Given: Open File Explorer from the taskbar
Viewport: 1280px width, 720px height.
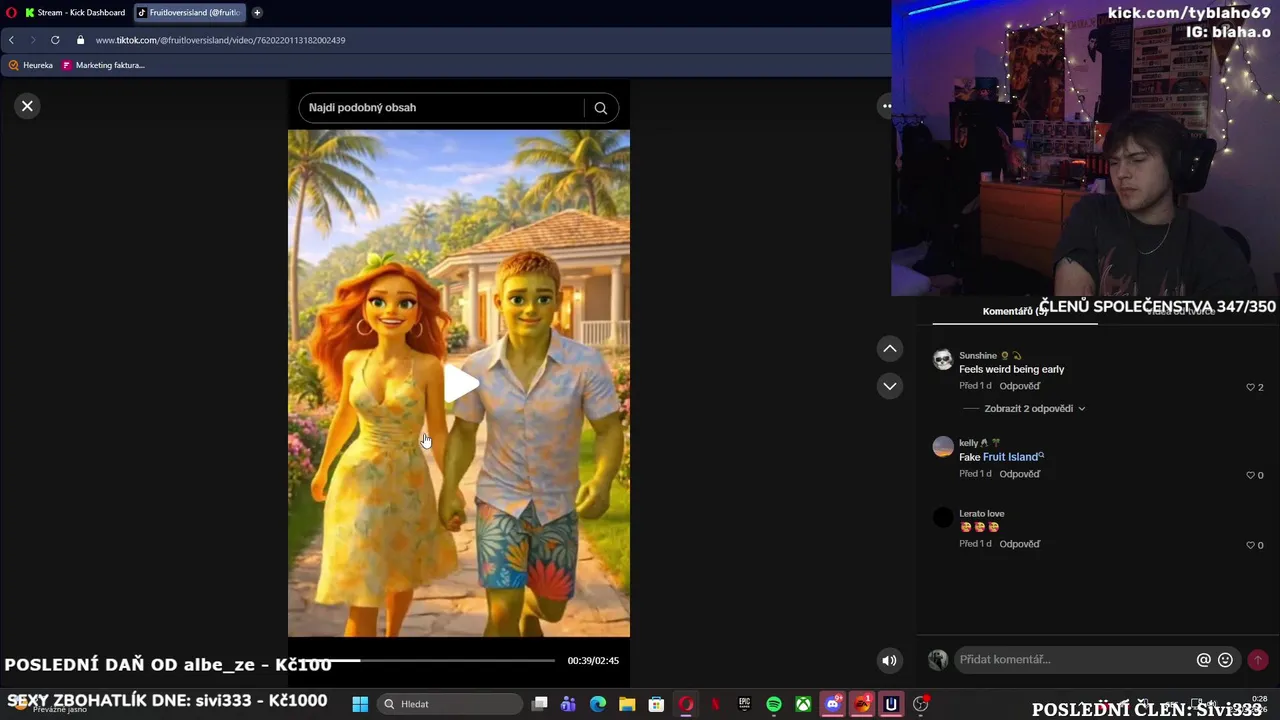Looking at the screenshot, I should tap(627, 704).
